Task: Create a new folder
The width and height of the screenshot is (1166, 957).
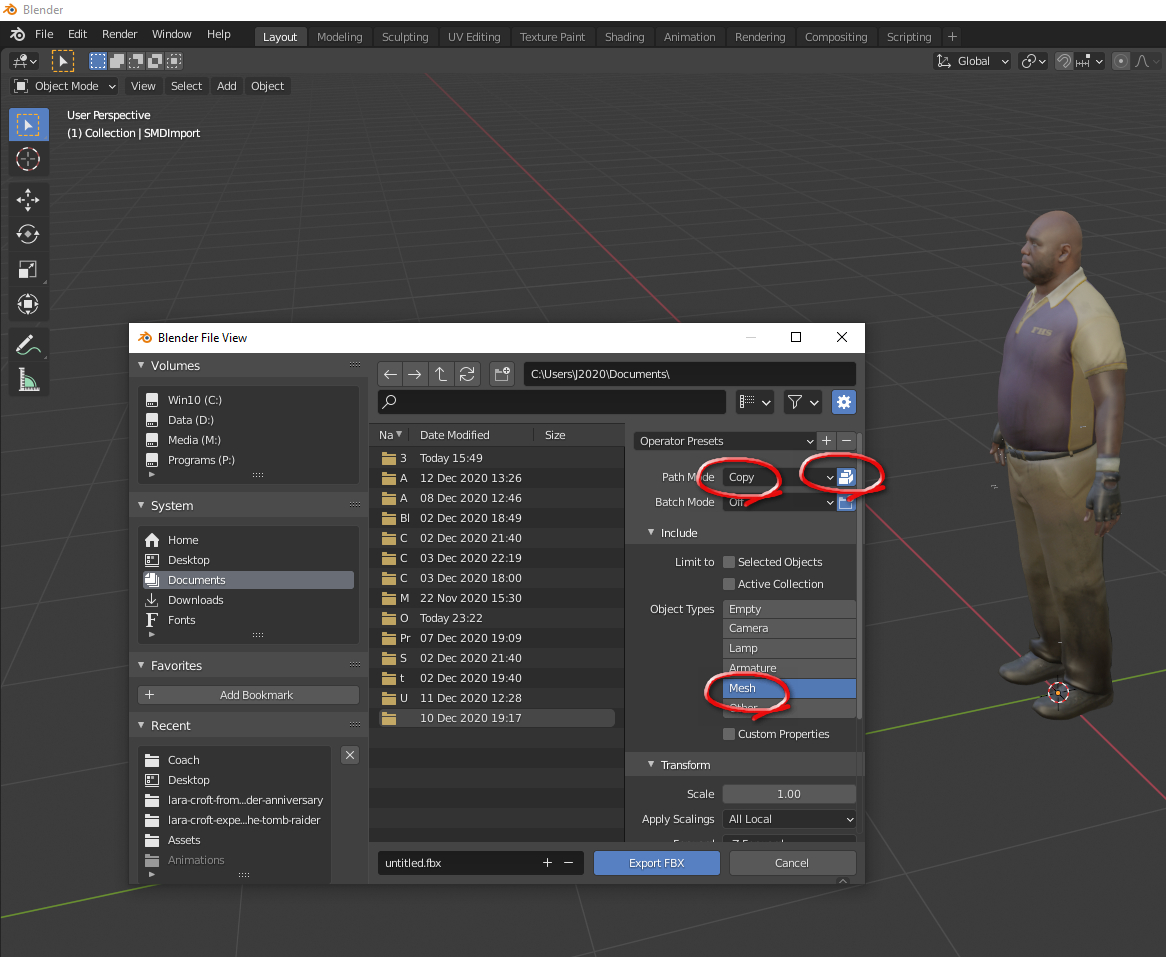Action: tap(502, 374)
